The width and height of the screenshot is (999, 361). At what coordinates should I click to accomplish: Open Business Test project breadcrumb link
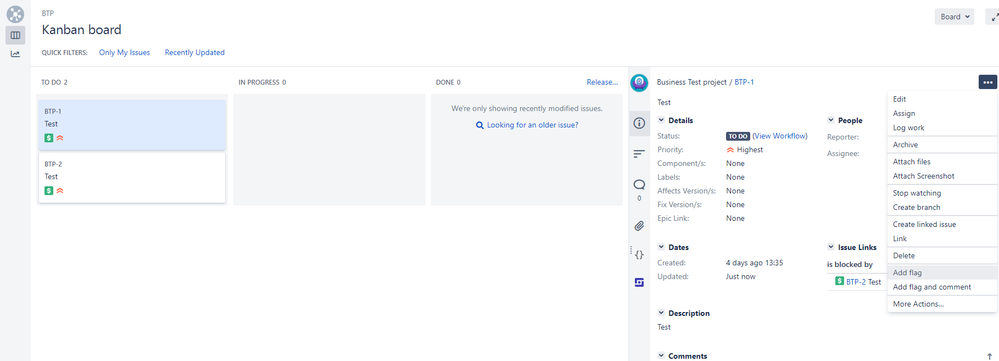click(x=692, y=82)
